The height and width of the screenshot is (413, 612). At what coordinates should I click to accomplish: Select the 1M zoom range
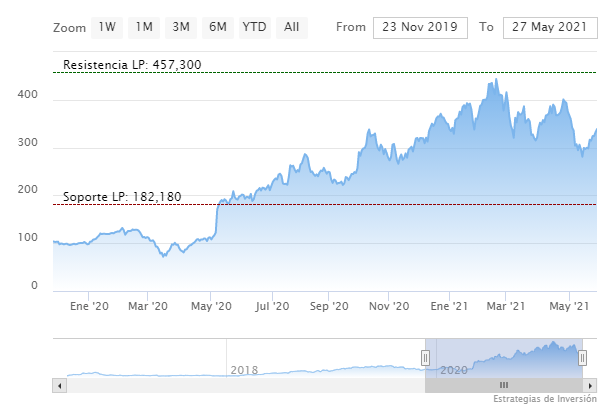pyautogui.click(x=144, y=27)
